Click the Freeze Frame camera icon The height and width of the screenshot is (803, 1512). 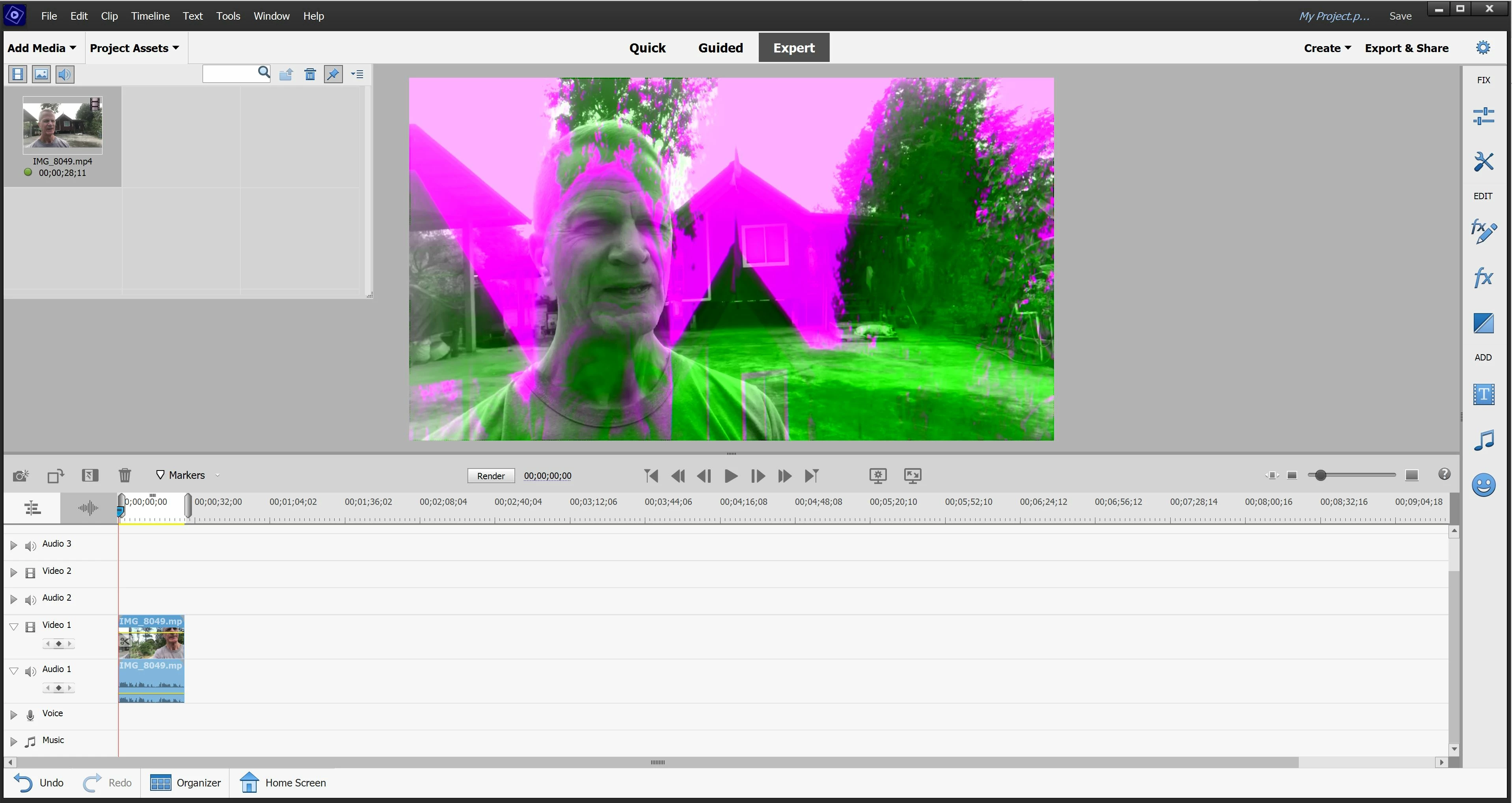(21, 475)
